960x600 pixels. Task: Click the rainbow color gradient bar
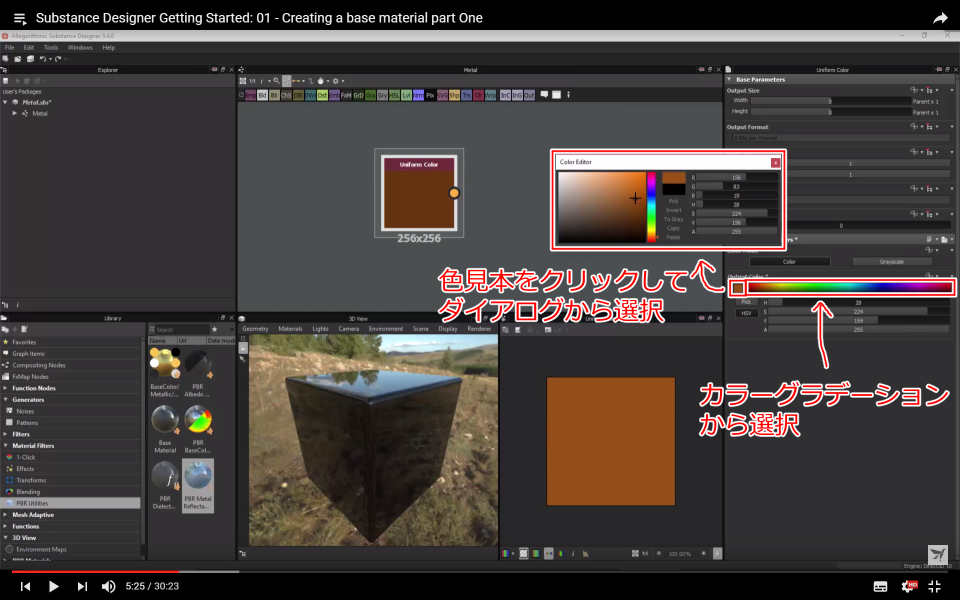click(x=849, y=287)
